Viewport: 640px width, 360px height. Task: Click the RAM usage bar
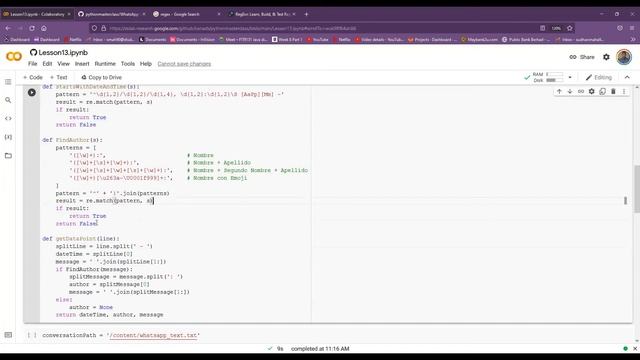[x=554, y=74]
